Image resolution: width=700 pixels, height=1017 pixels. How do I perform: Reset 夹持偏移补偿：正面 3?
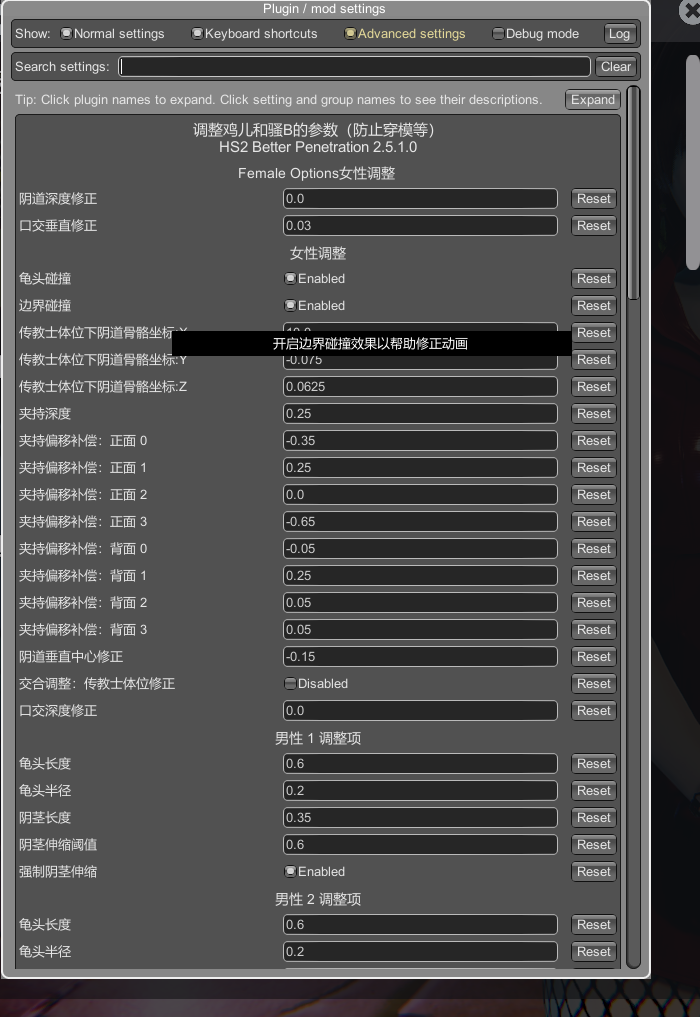(x=594, y=522)
